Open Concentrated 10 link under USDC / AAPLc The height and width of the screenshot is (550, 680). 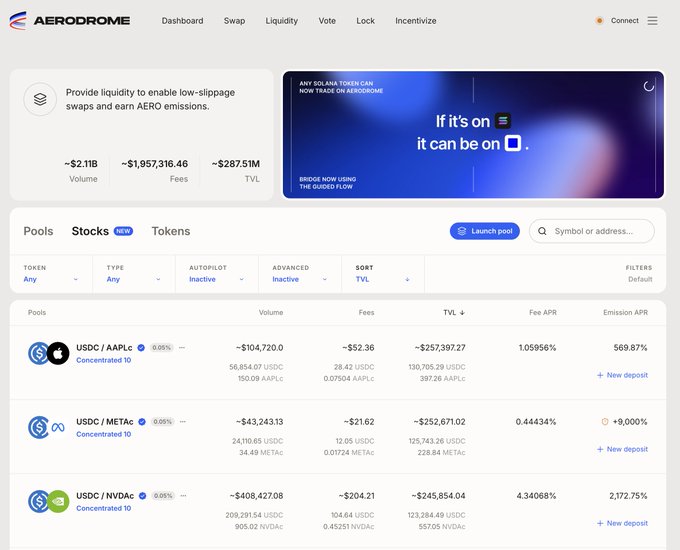tap(104, 360)
